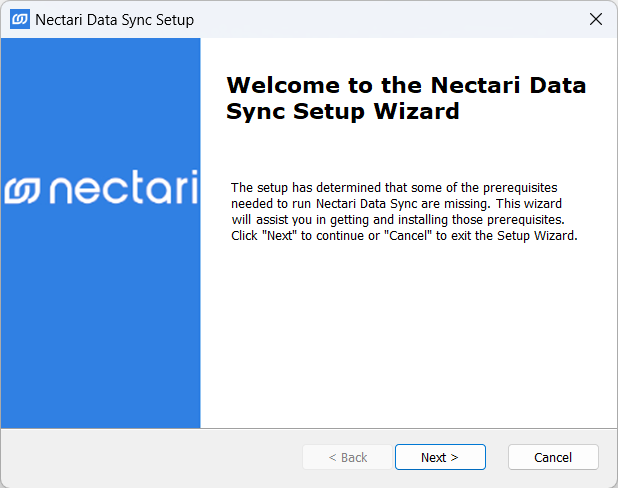Click the Nectari icon in the title bar
The width and height of the screenshot is (618, 488).
(x=19, y=19)
